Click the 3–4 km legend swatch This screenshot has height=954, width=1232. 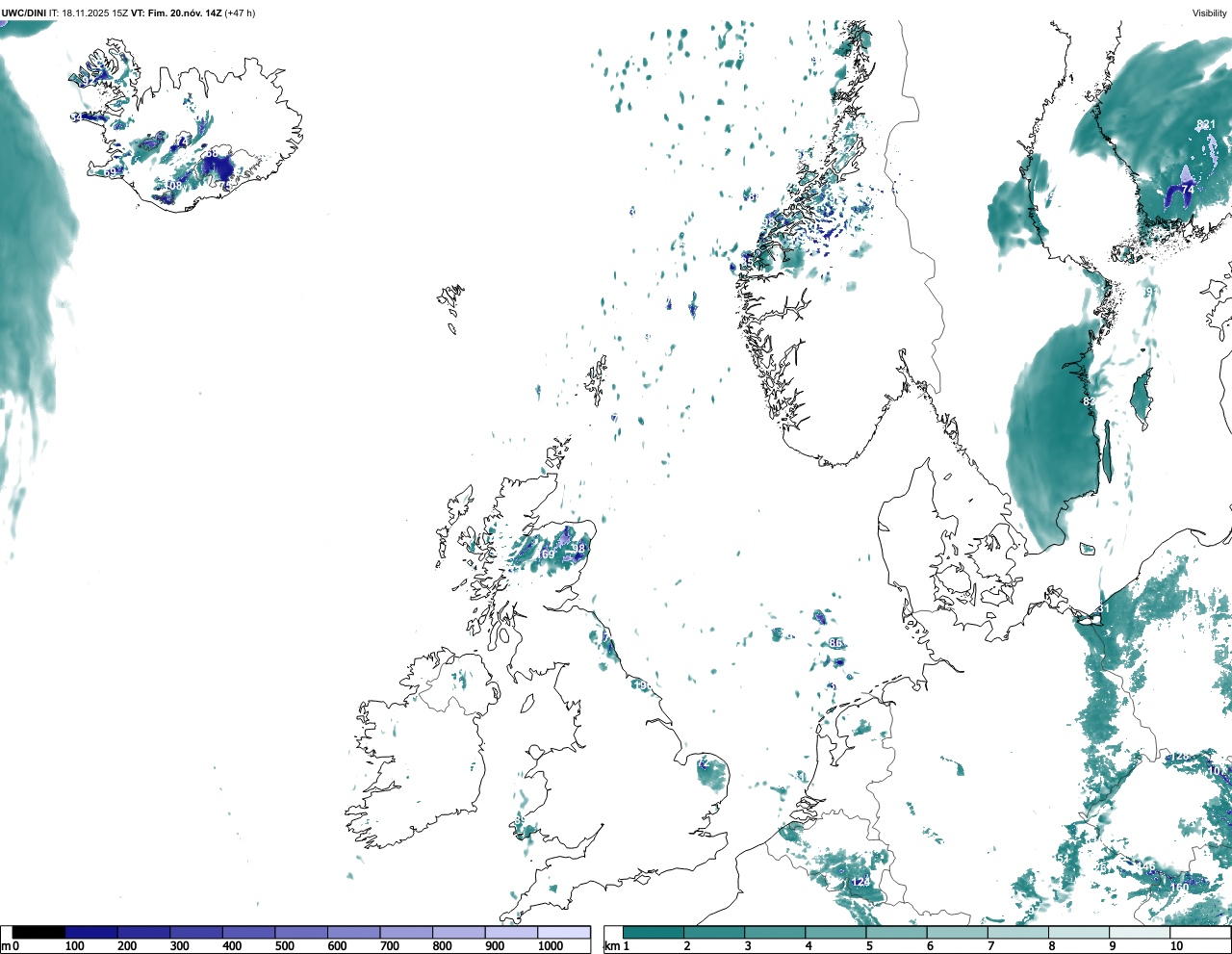click(x=775, y=933)
